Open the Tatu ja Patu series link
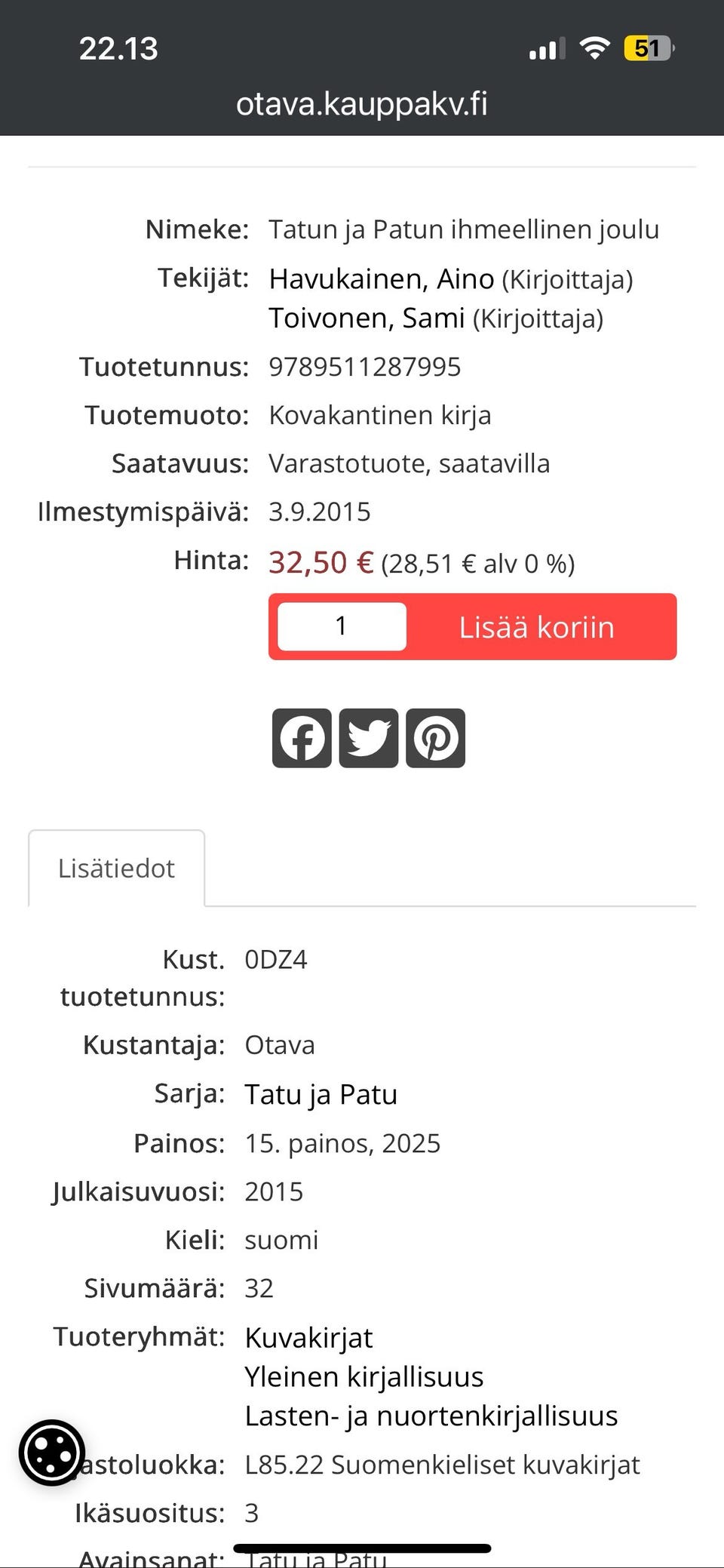Viewport: 724px width, 1568px height. tap(321, 1093)
